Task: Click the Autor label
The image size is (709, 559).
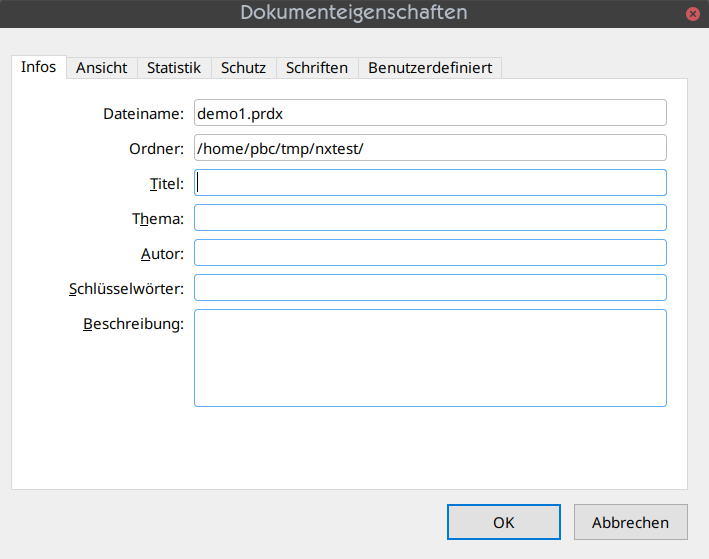Action: (x=162, y=254)
